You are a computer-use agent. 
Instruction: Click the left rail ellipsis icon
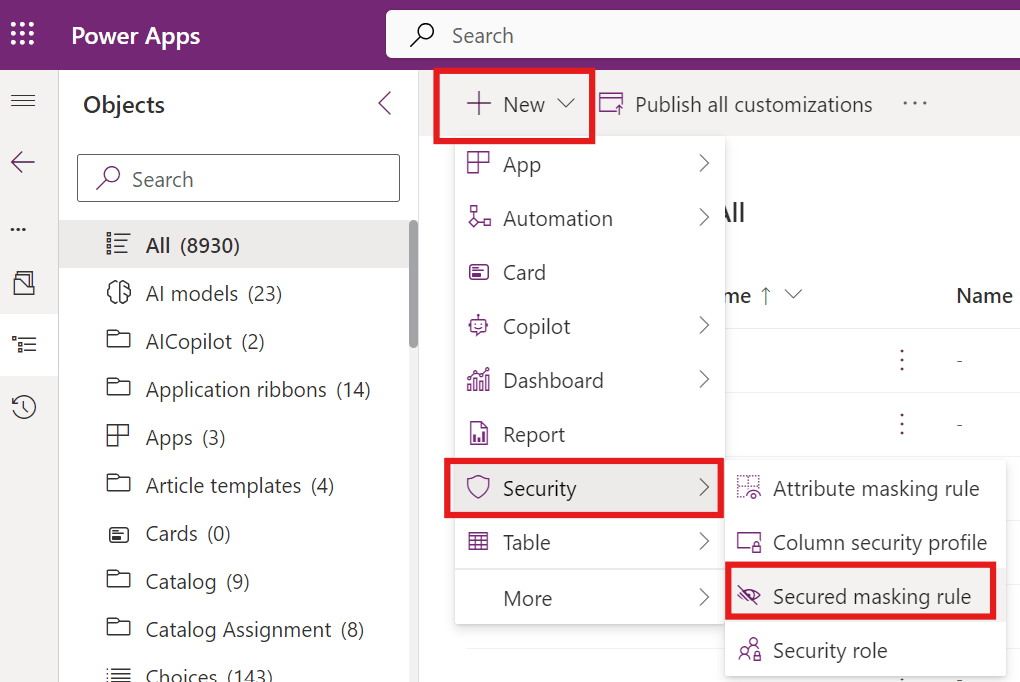18,229
